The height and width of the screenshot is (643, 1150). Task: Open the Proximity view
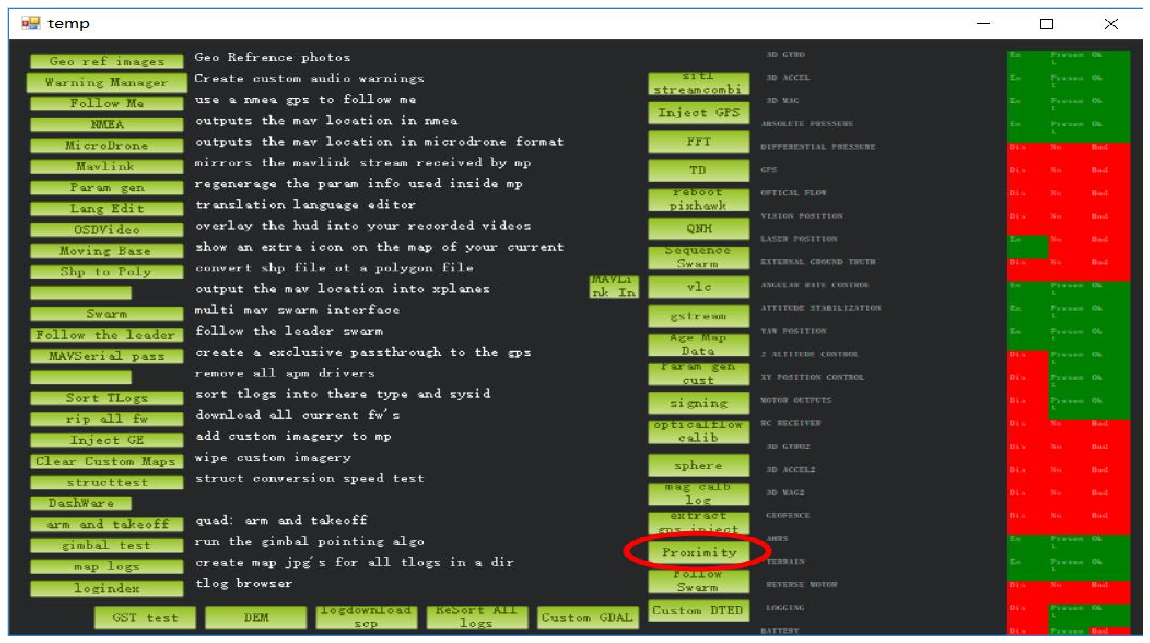pos(698,552)
